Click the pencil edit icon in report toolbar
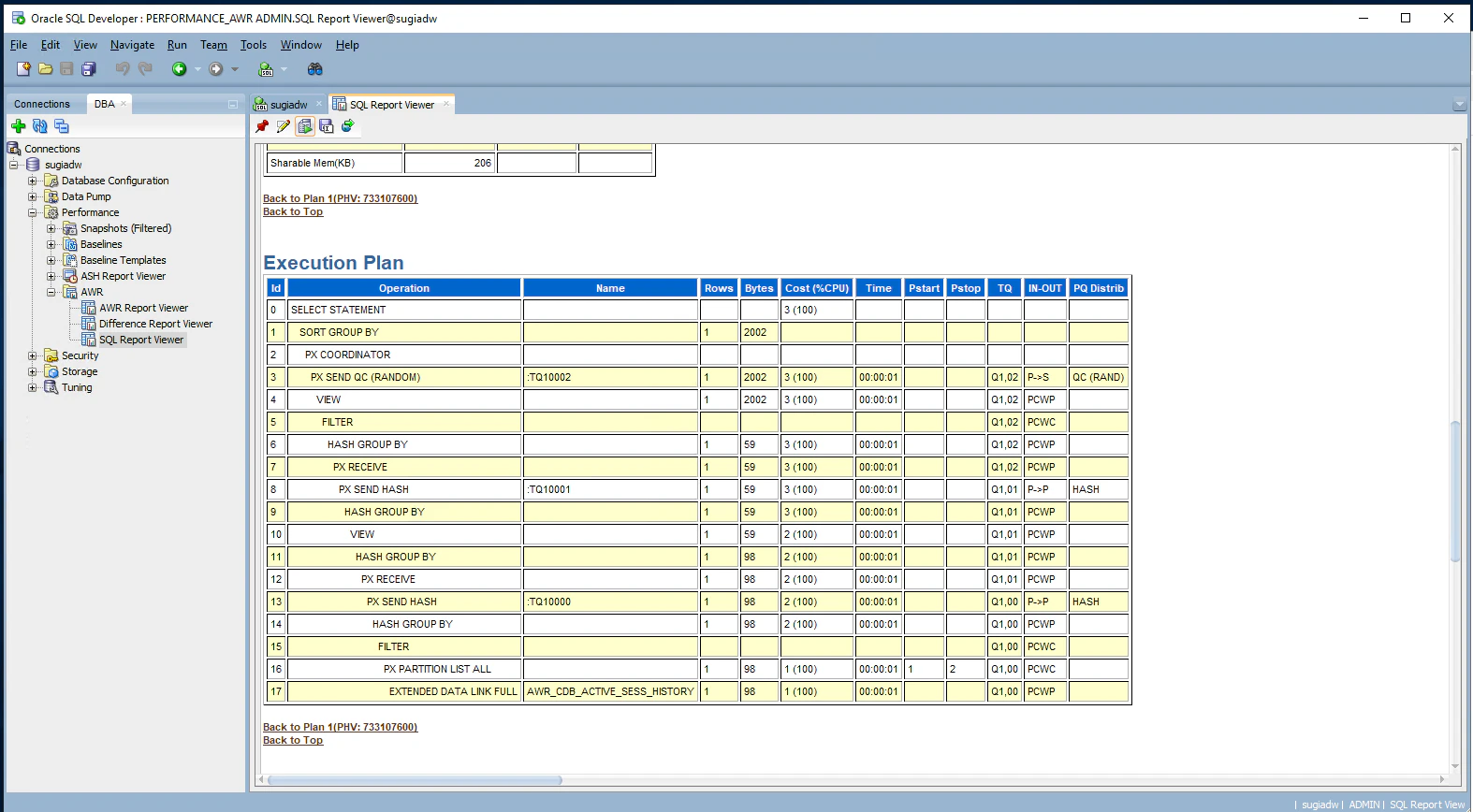Image resolution: width=1473 pixels, height=812 pixels. pos(284,126)
